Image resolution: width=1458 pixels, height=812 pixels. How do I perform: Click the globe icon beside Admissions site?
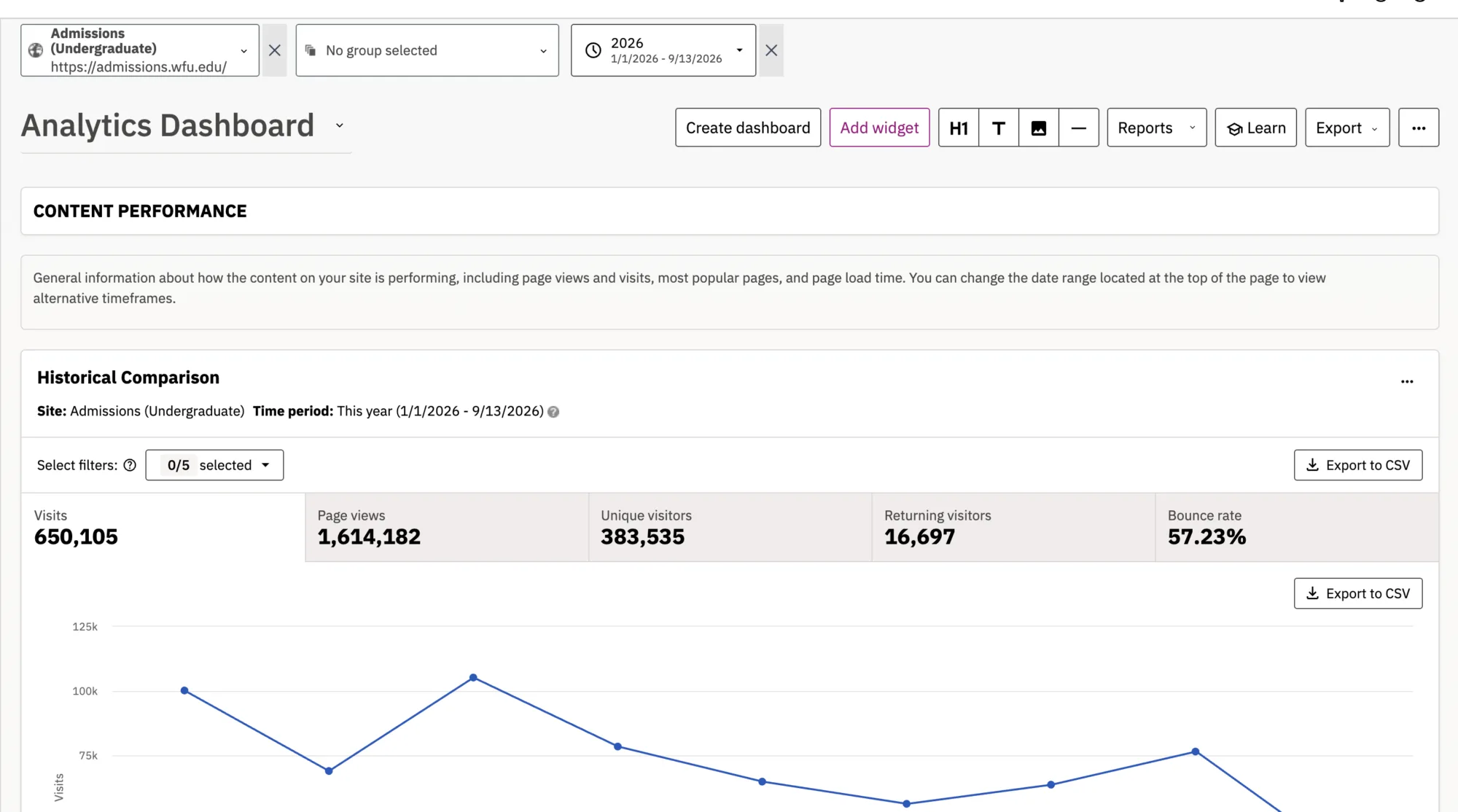pyautogui.click(x=35, y=50)
